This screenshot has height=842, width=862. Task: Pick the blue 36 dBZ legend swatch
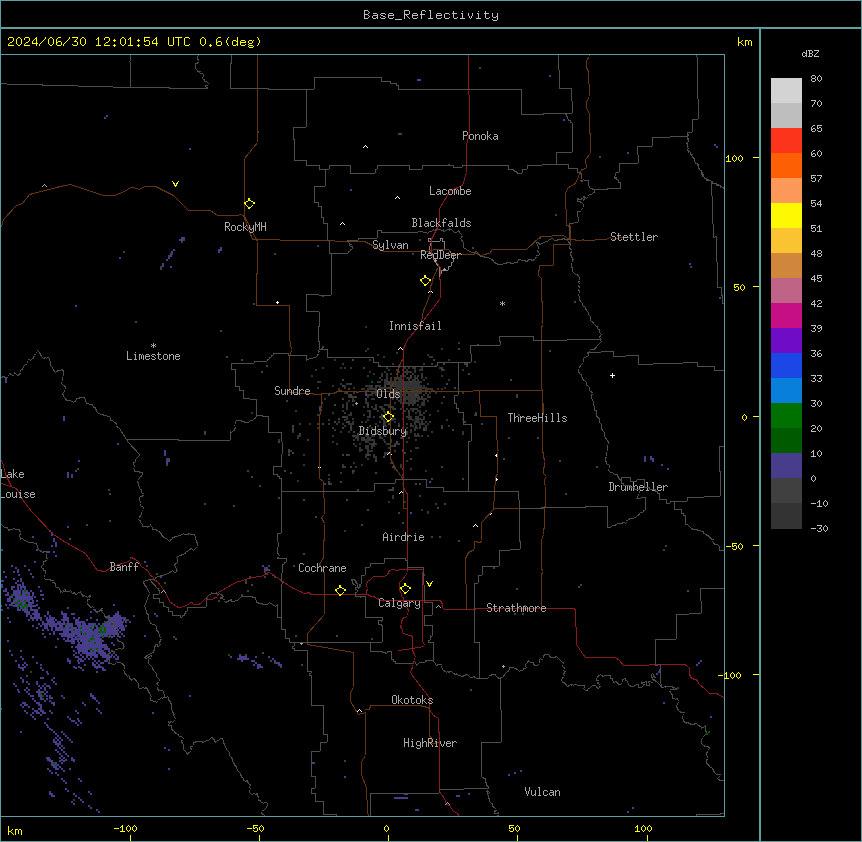click(786, 365)
